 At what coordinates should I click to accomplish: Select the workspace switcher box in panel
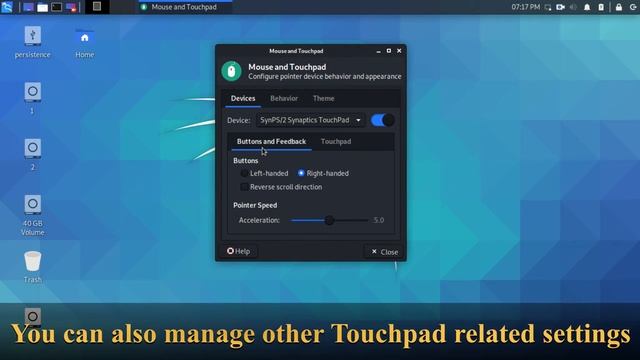click(x=97, y=7)
